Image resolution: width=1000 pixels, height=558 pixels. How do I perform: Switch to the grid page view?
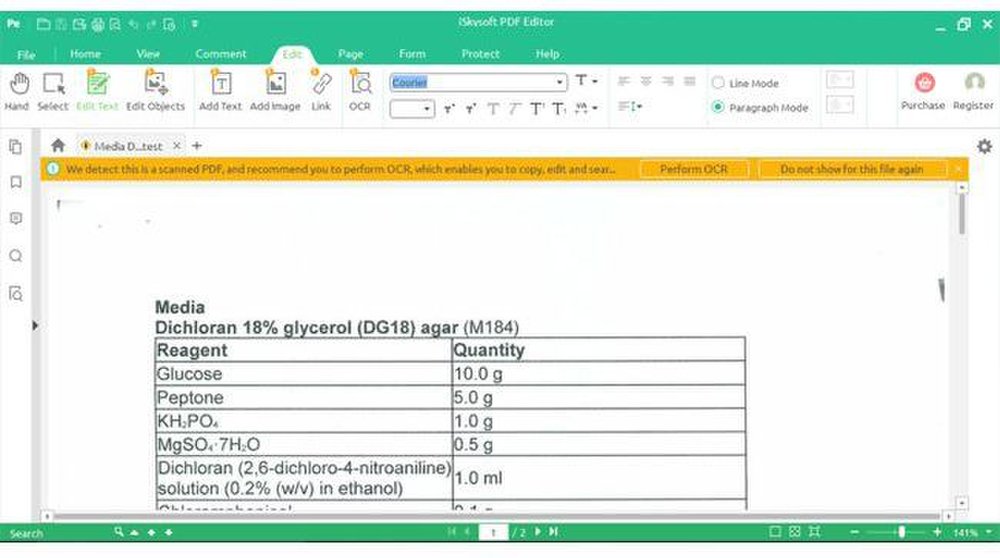pyautogui.click(x=795, y=531)
